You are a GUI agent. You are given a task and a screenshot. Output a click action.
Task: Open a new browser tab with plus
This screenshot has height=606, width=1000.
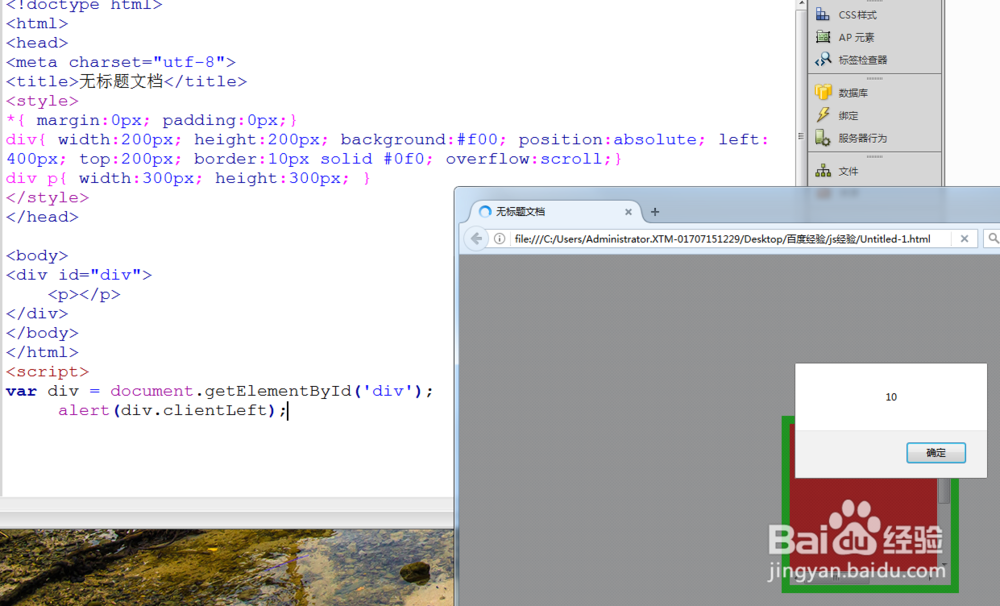[x=655, y=212]
